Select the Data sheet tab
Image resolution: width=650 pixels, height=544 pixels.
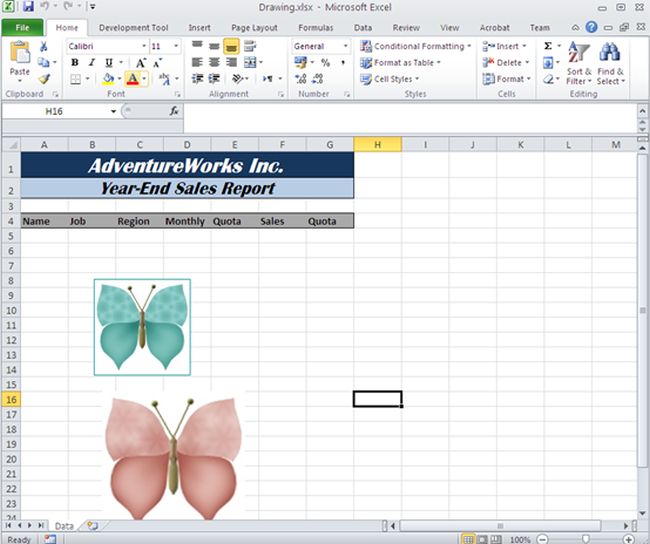pos(64,526)
